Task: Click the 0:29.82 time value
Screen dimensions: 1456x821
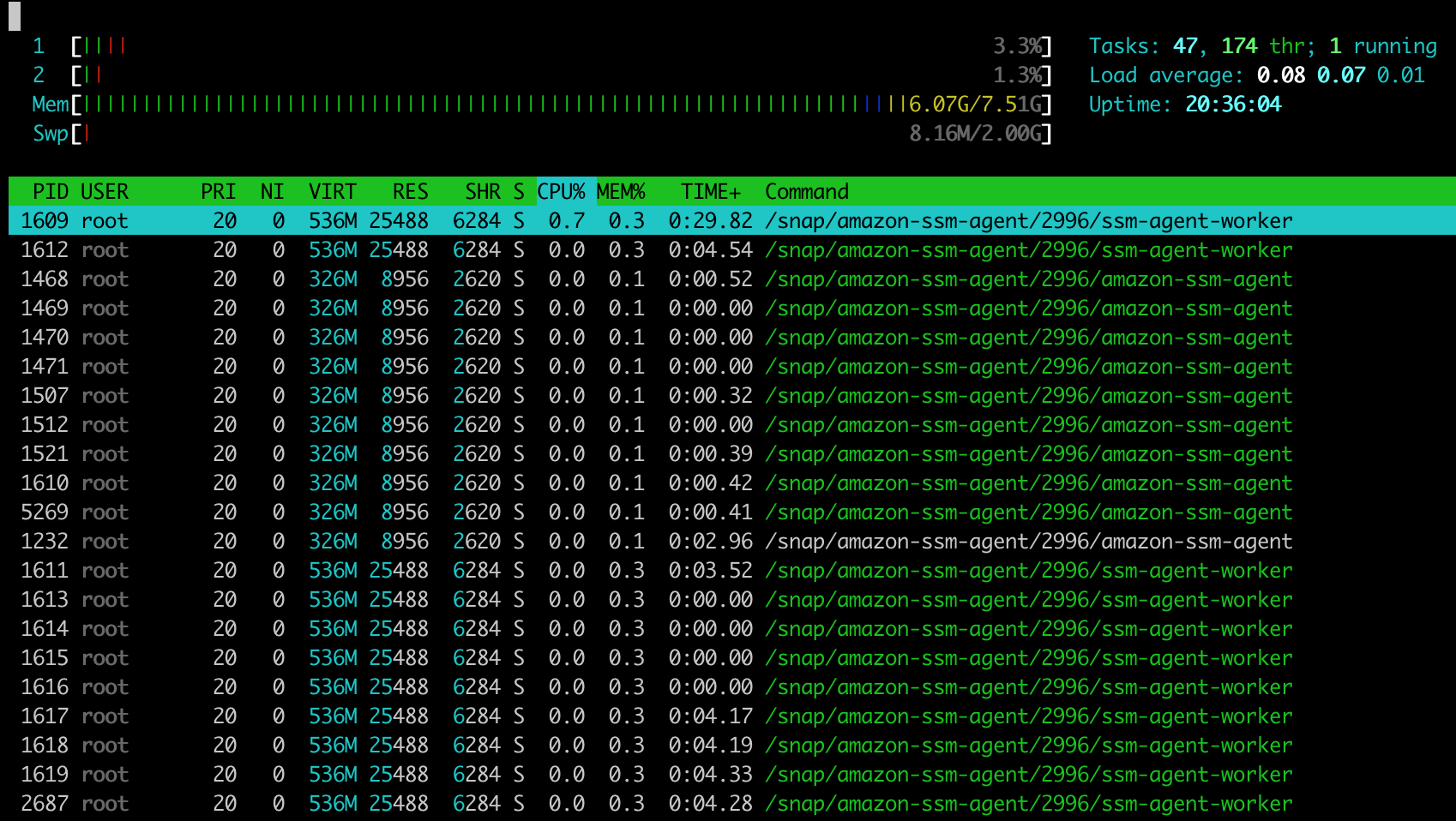Action: click(x=711, y=220)
